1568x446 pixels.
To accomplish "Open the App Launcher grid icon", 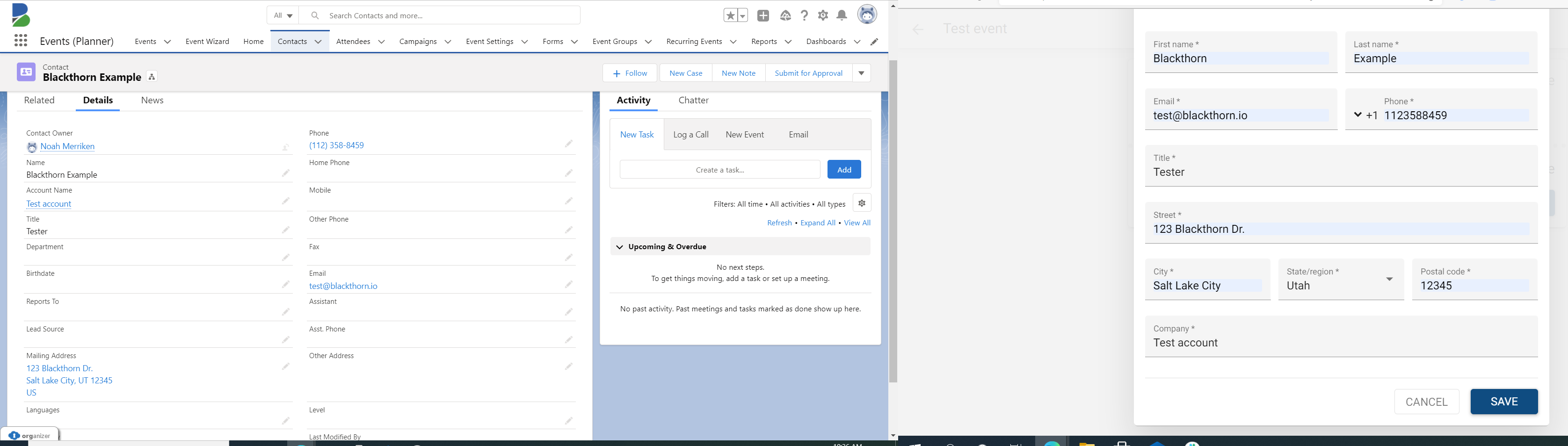I will [x=21, y=41].
